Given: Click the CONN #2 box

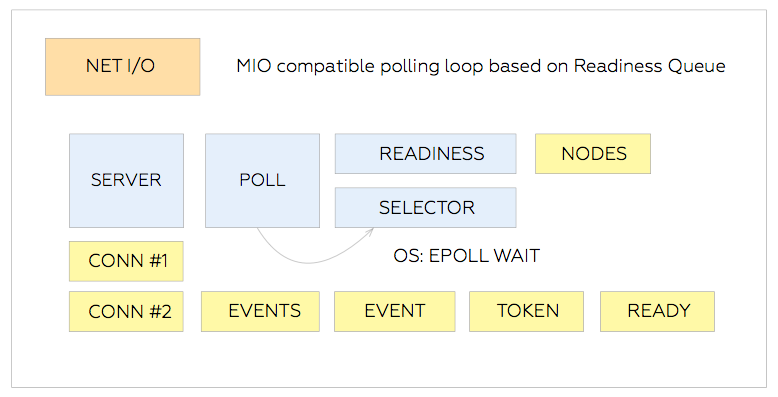Looking at the screenshot, I should [127, 312].
